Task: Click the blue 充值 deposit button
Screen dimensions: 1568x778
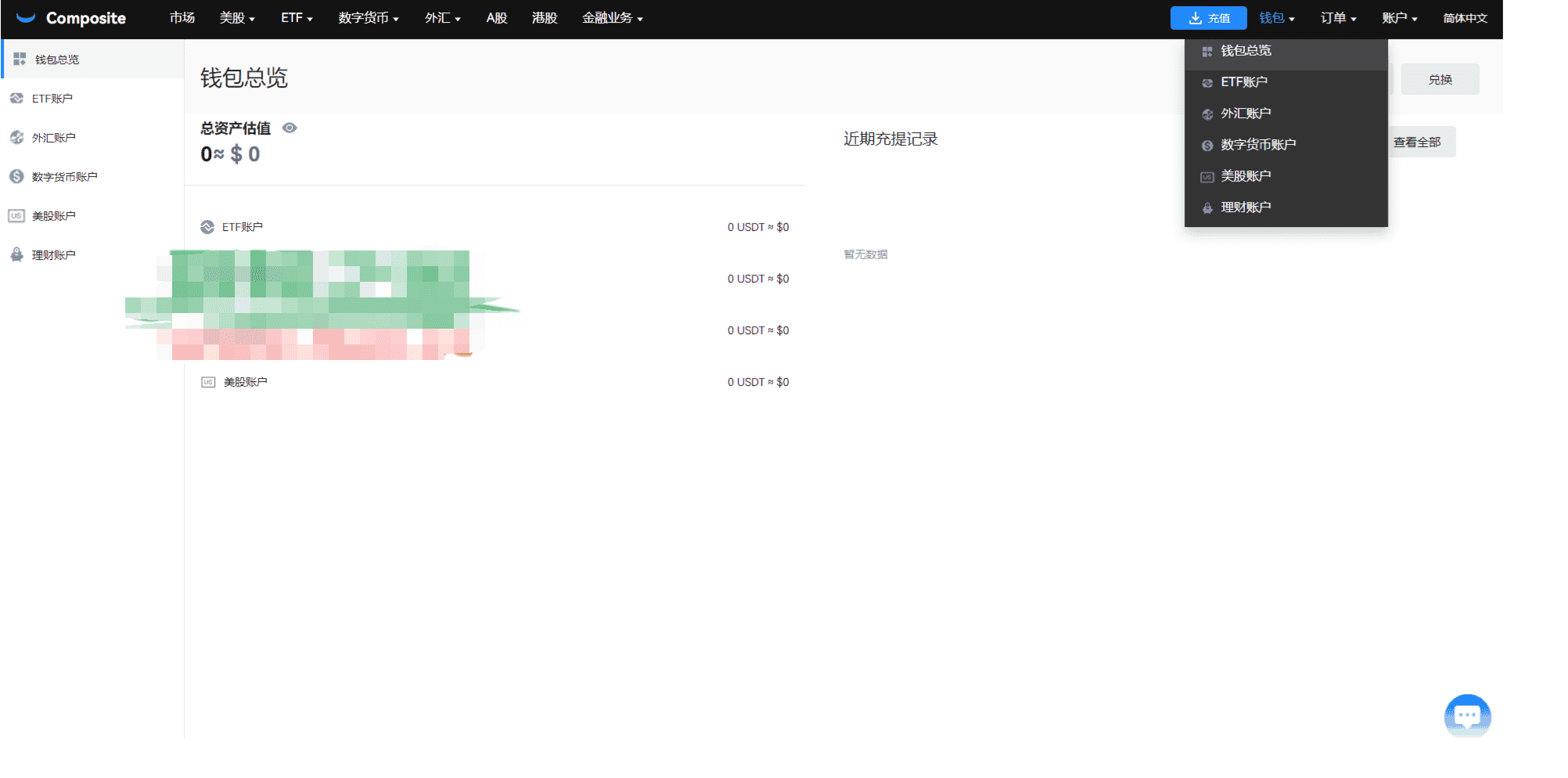Action: click(1208, 18)
